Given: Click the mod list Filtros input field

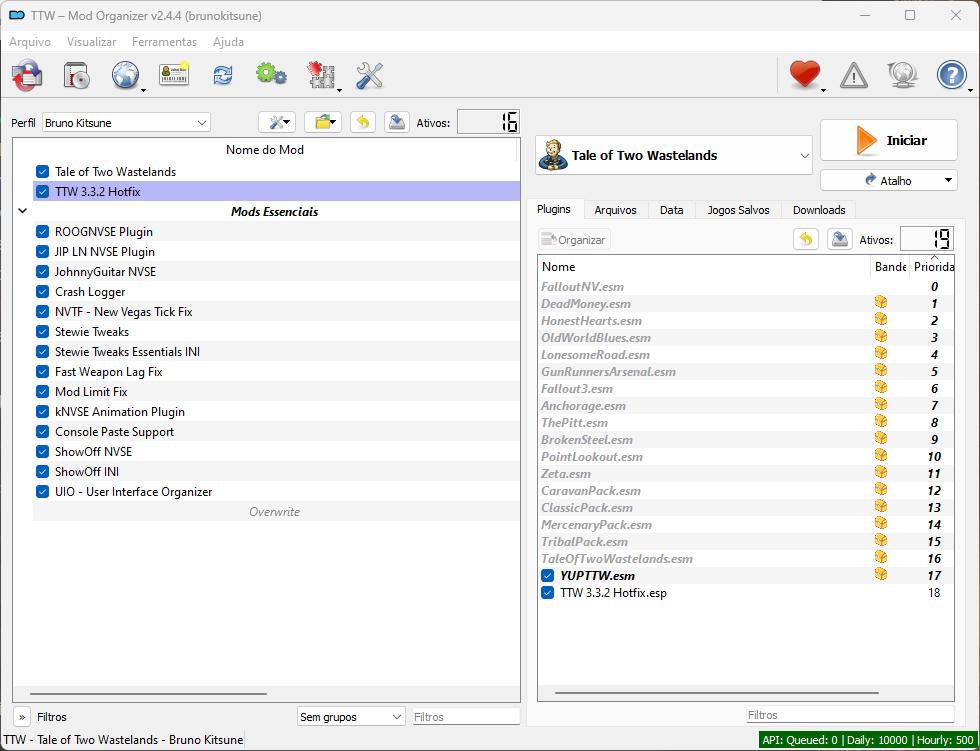Looking at the screenshot, I should pos(466,717).
